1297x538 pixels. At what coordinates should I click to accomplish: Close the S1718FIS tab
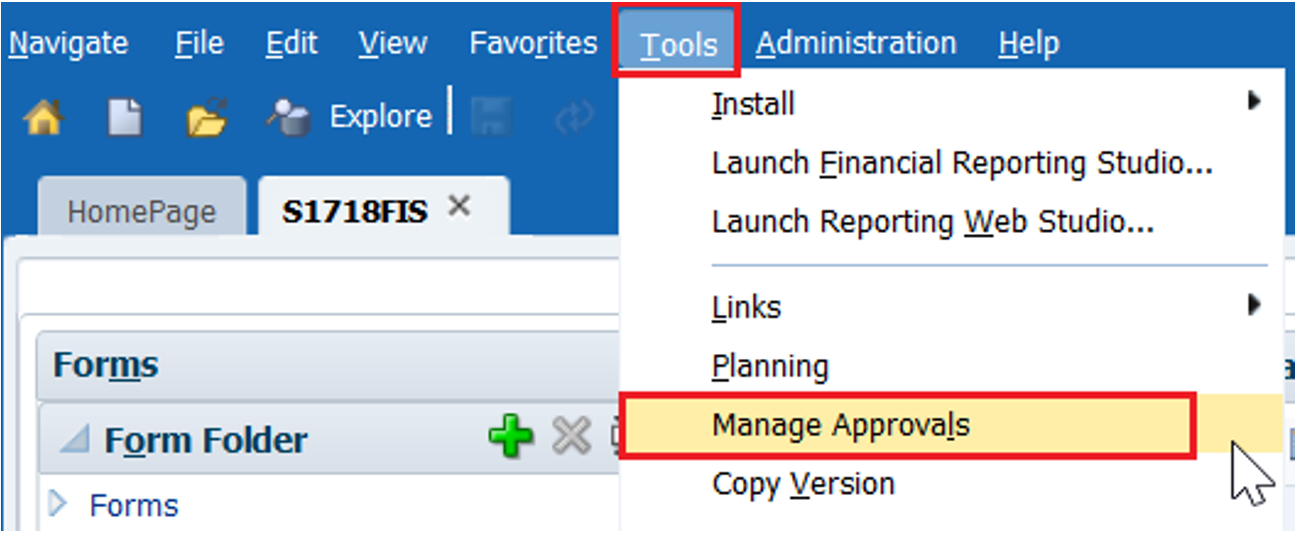point(459,207)
